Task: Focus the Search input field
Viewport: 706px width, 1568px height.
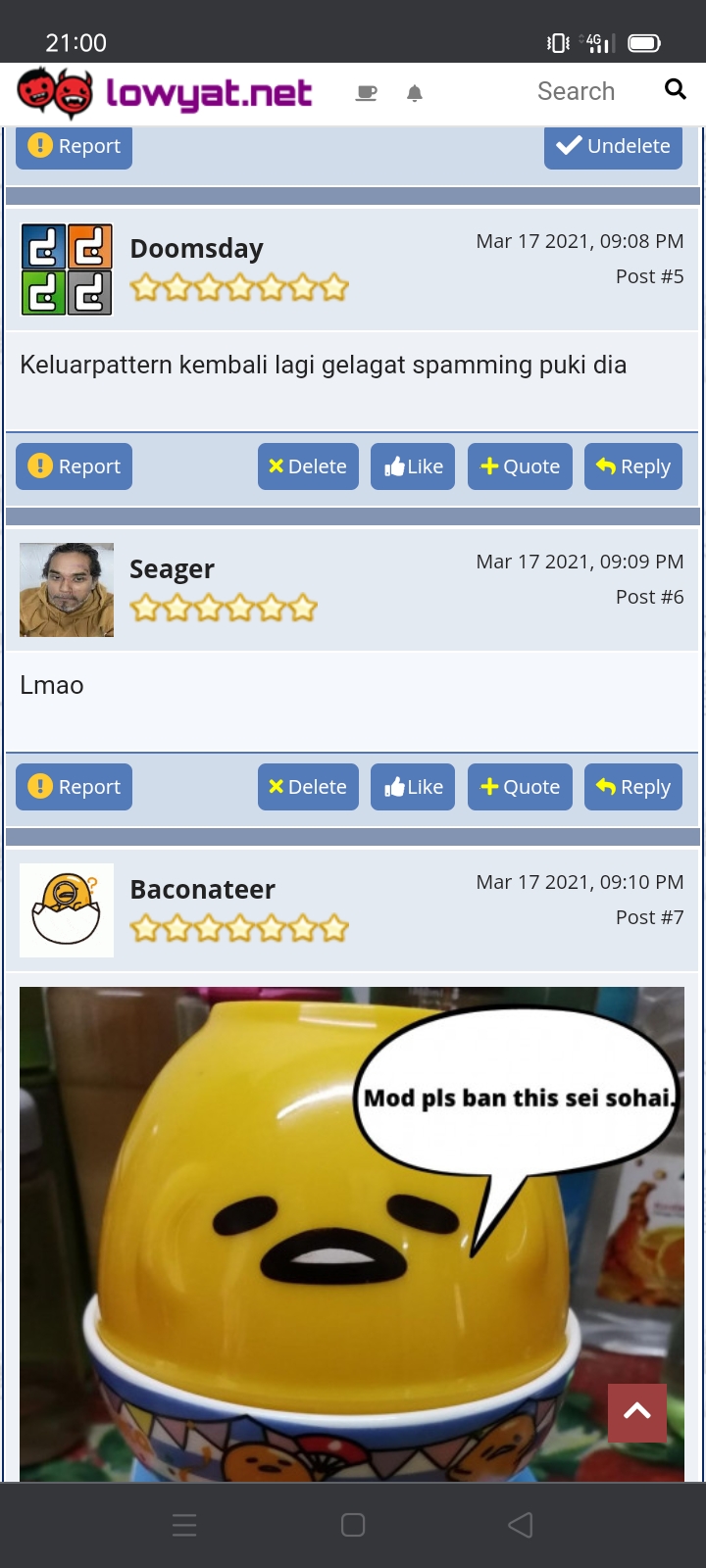Action: point(577,91)
